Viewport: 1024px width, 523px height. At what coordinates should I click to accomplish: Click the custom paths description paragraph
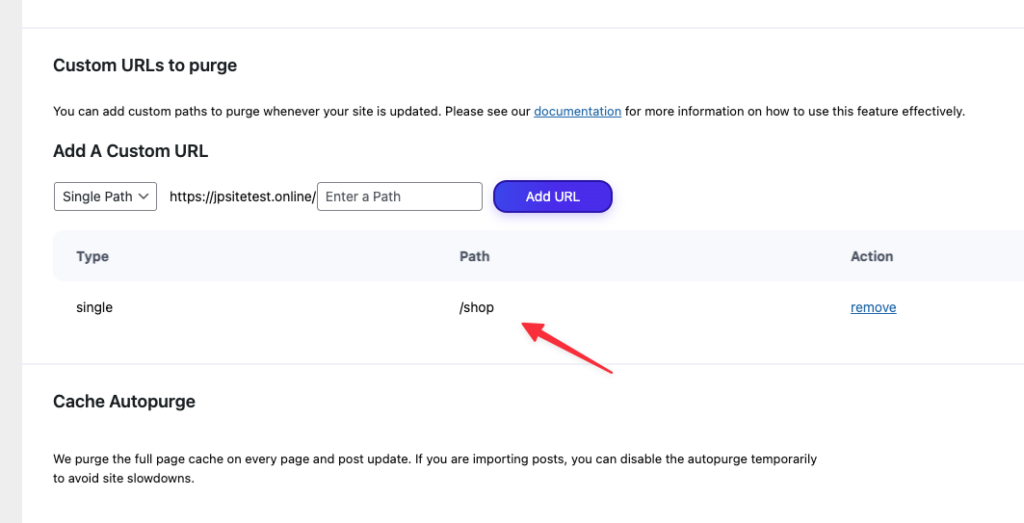click(x=290, y=111)
